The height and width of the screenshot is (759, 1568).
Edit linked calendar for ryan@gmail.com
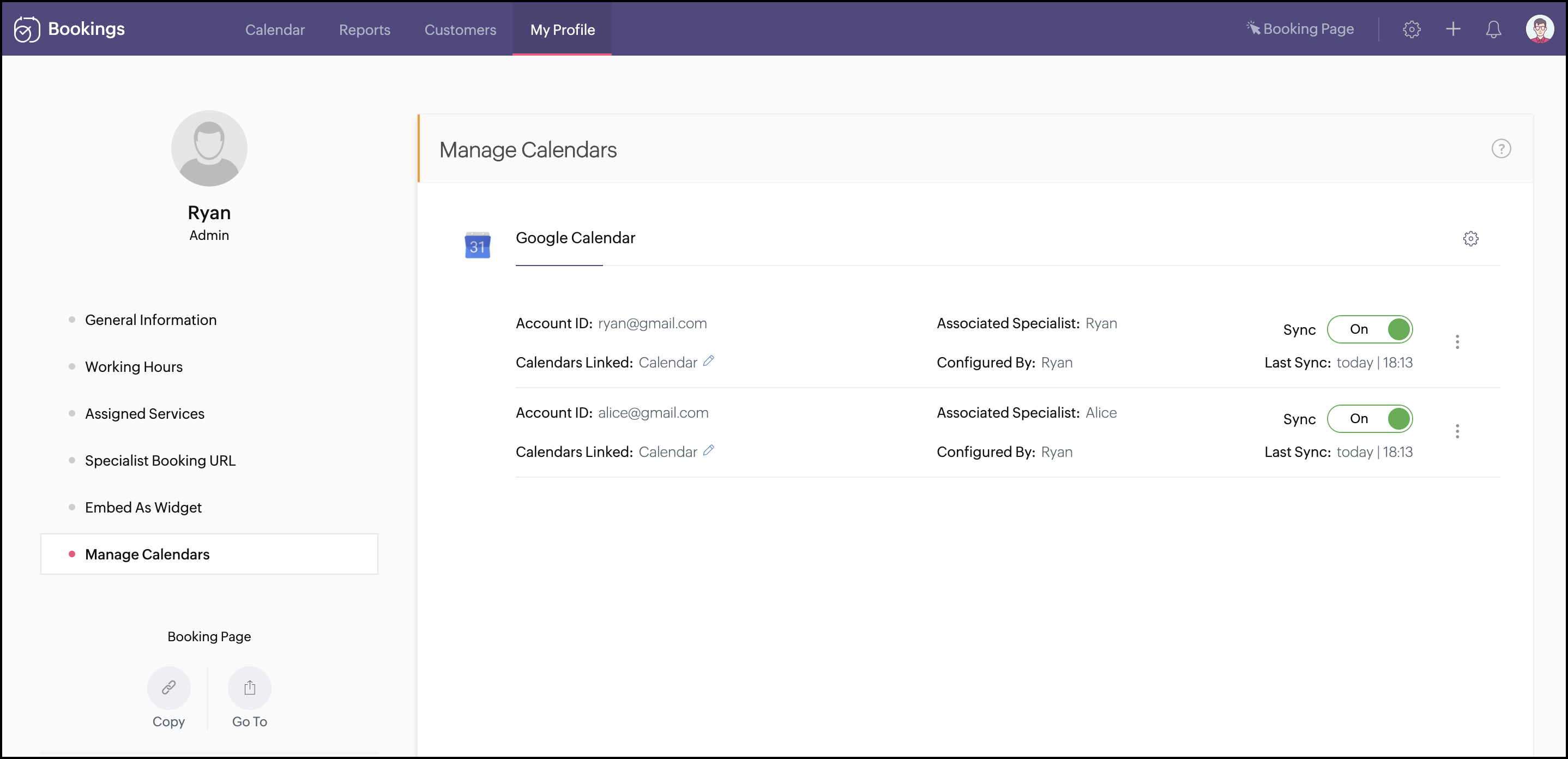click(709, 361)
